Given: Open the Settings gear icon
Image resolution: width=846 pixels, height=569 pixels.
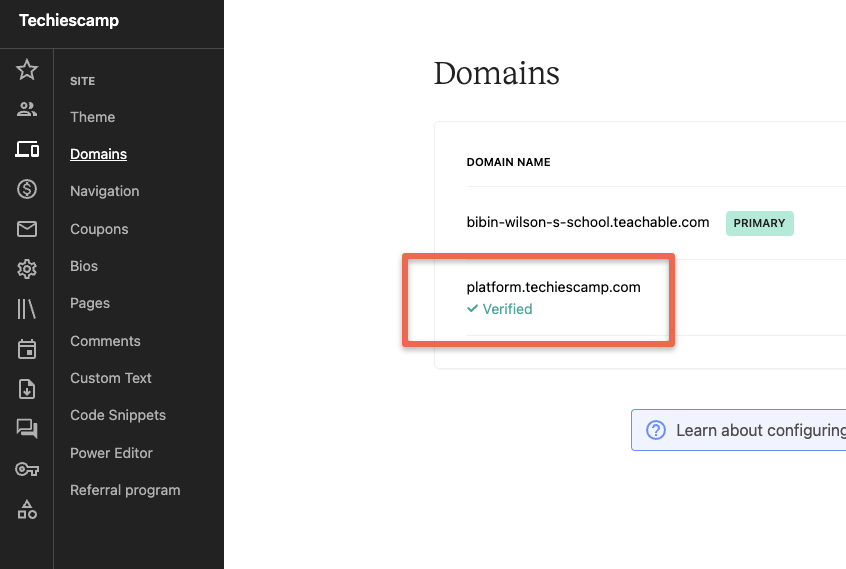Looking at the screenshot, I should click(26, 269).
